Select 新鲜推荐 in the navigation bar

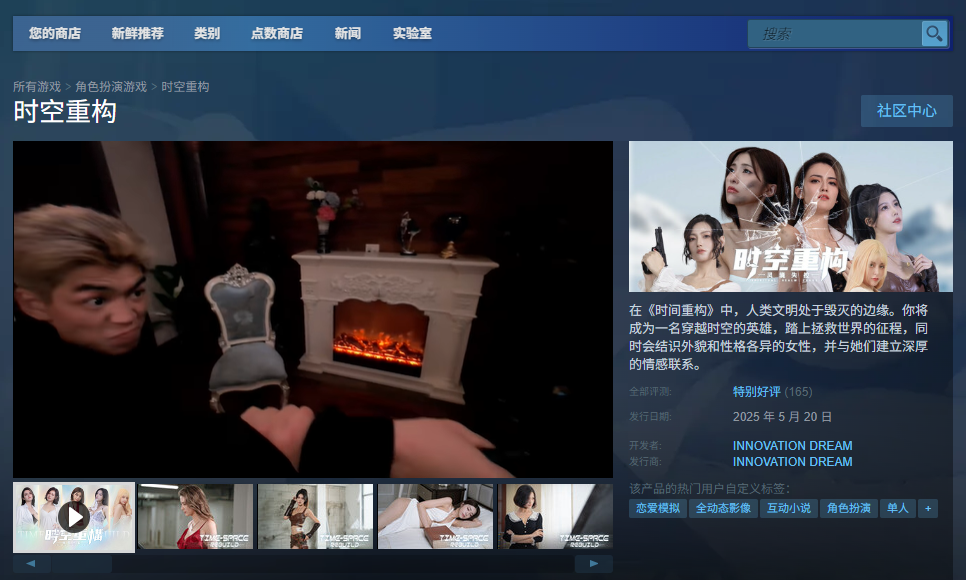pos(137,32)
